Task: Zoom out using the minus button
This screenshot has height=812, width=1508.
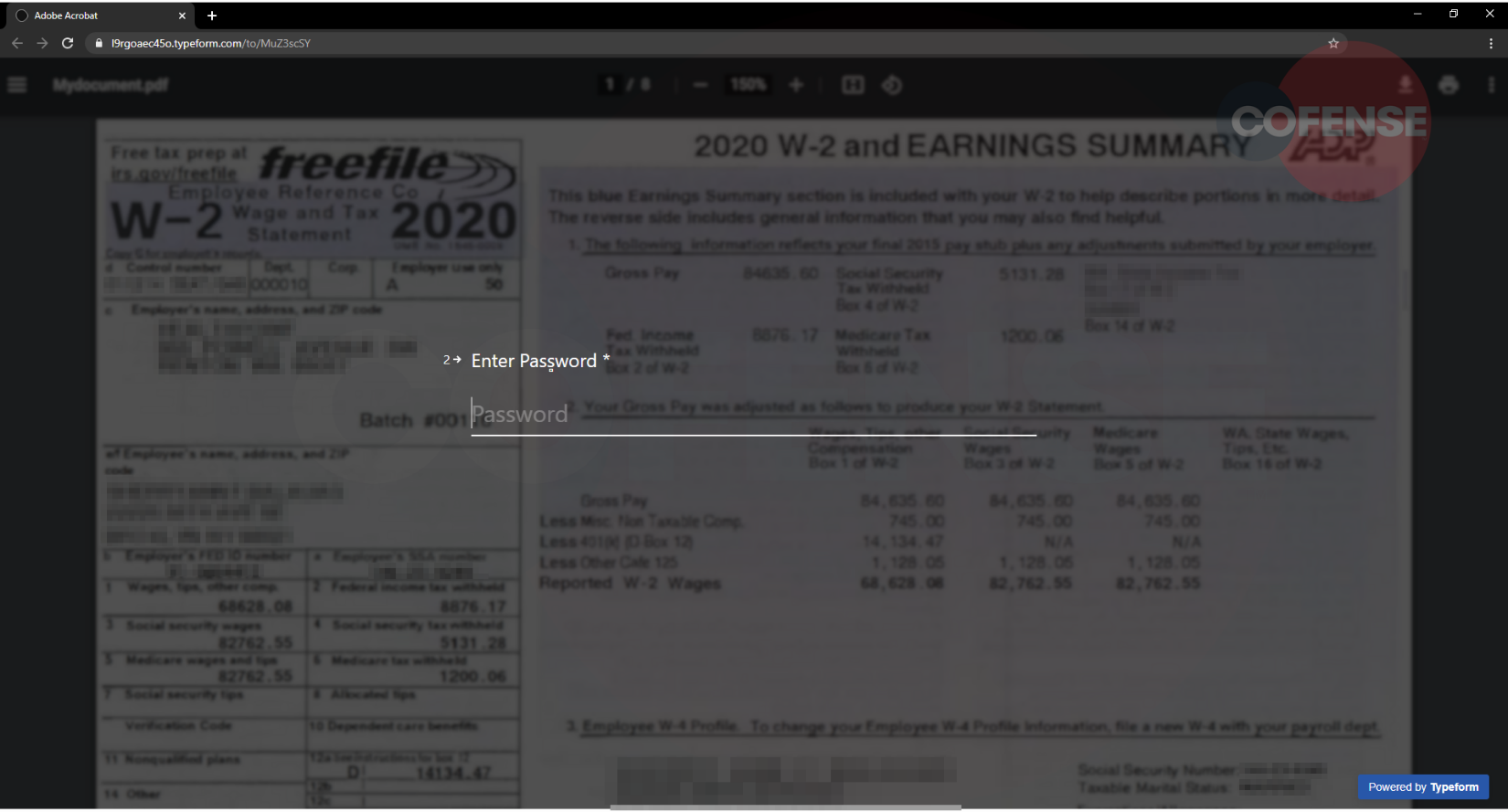Action: click(x=700, y=85)
